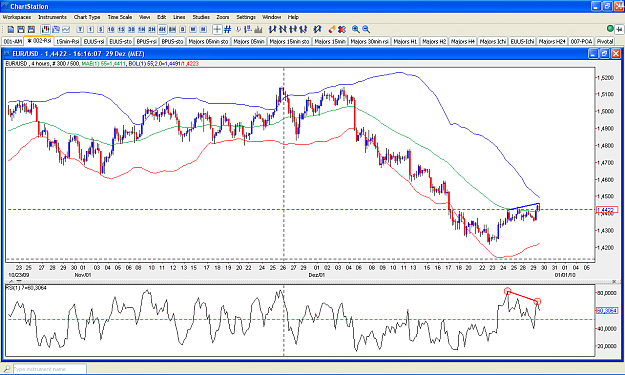
Task: Switch to daily D timeframe button
Action: coord(183,29)
